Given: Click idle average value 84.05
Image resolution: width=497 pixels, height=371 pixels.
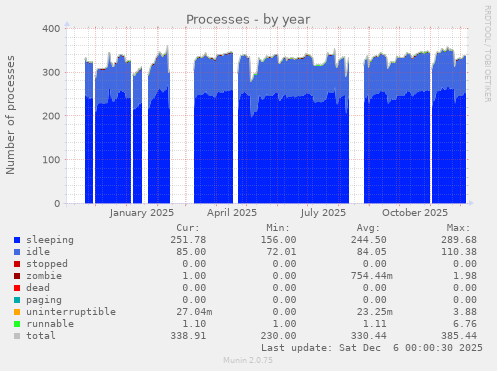Looking at the screenshot, I should coord(372,252).
